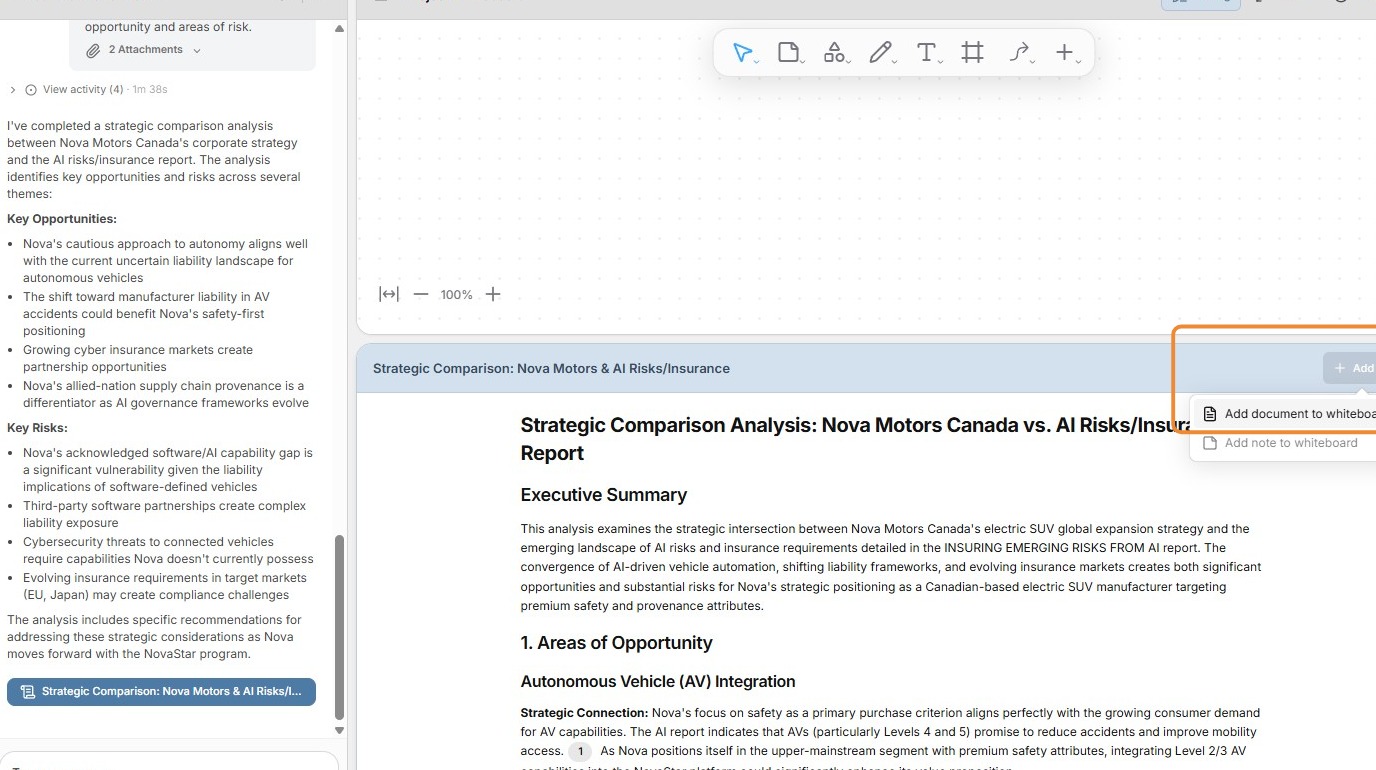1376x770 pixels.
Task: Click the 'Key Opportunities:' label in chat
Action: (x=62, y=219)
